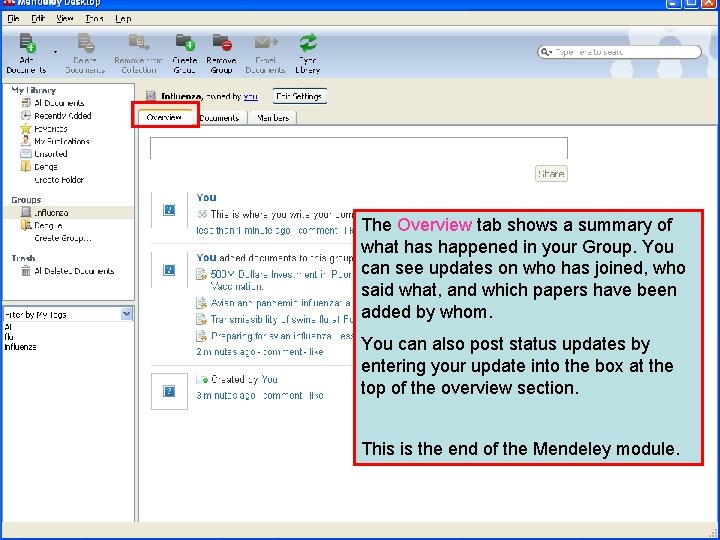Open the File menu
Viewport: 720px width, 540px height.
[13, 19]
